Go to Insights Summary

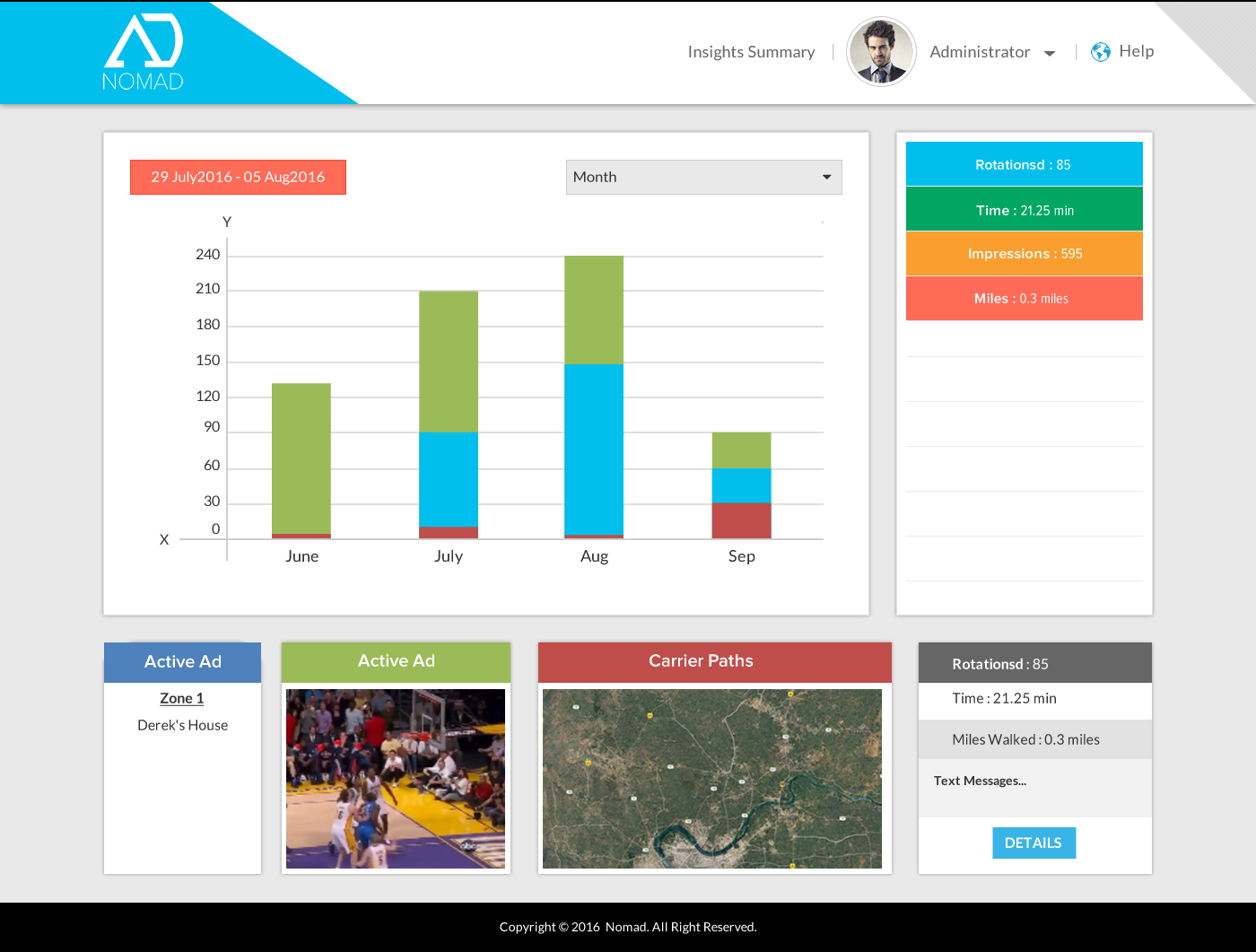[x=752, y=52]
